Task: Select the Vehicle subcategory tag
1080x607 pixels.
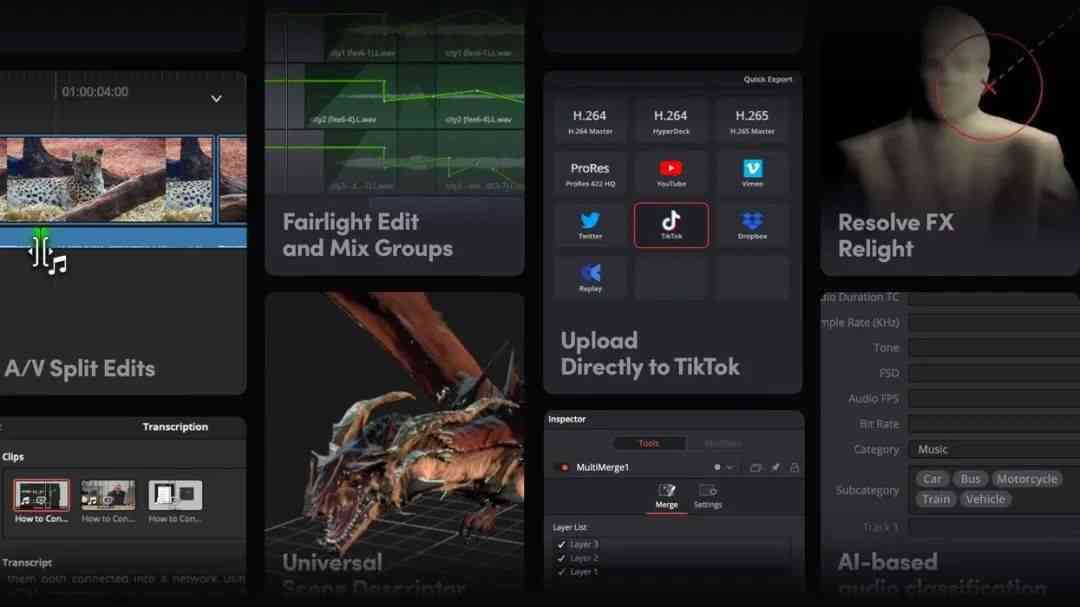Action: 985,499
